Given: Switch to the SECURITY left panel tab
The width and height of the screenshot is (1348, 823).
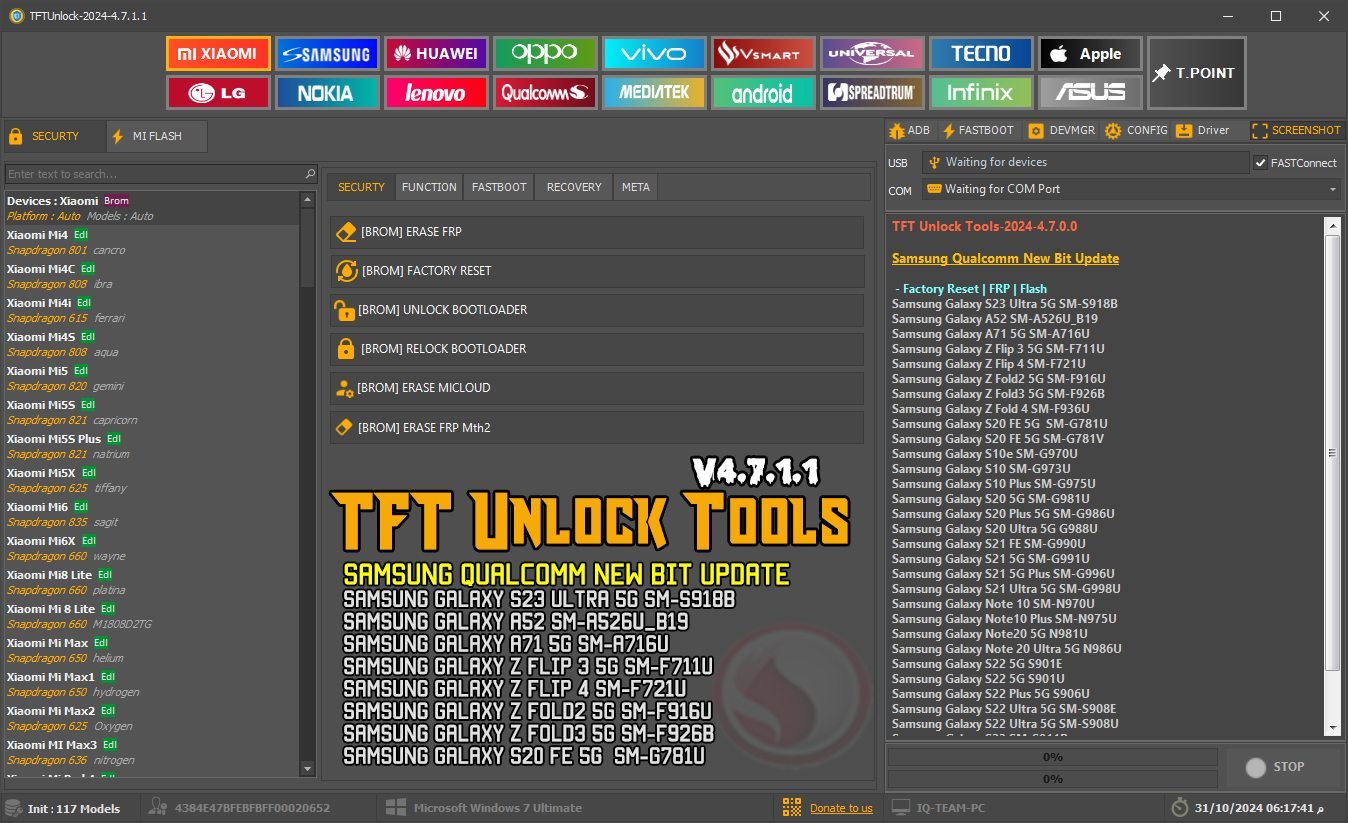Looking at the screenshot, I should click(54, 136).
